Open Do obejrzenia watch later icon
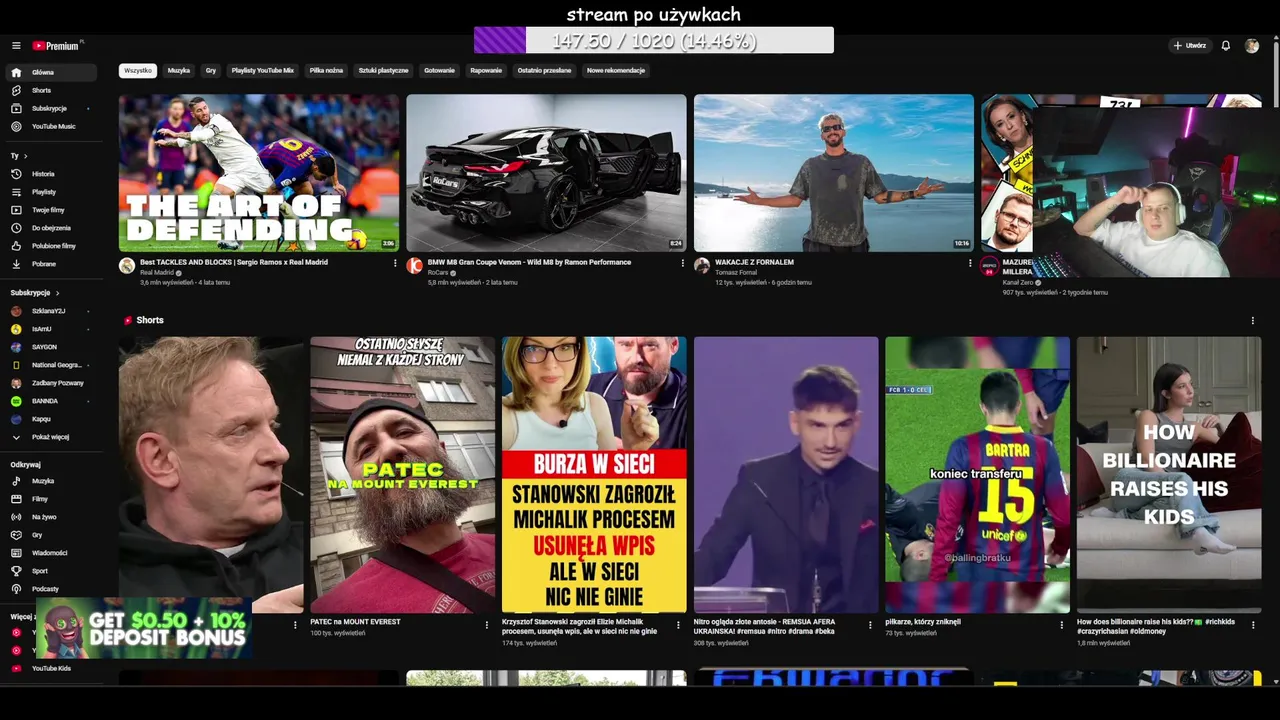The width and height of the screenshot is (1280, 720). (16, 228)
